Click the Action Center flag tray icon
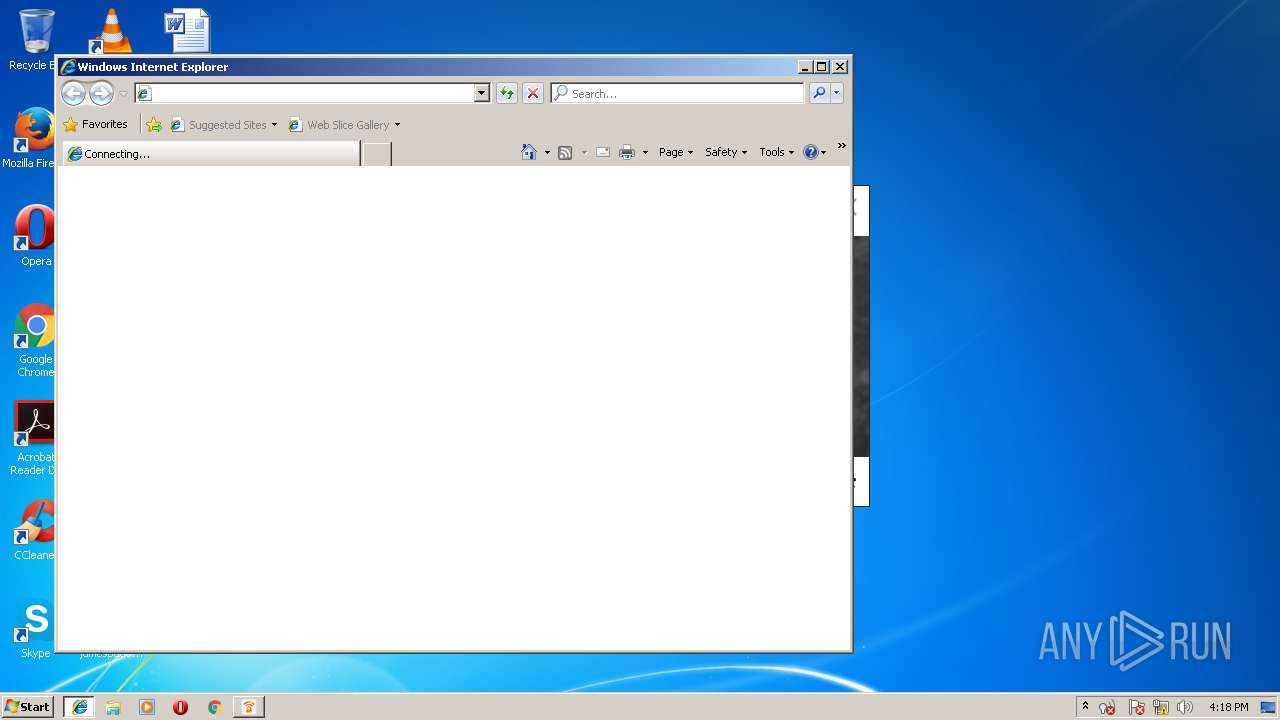This screenshot has height=720, width=1280. (1136, 707)
